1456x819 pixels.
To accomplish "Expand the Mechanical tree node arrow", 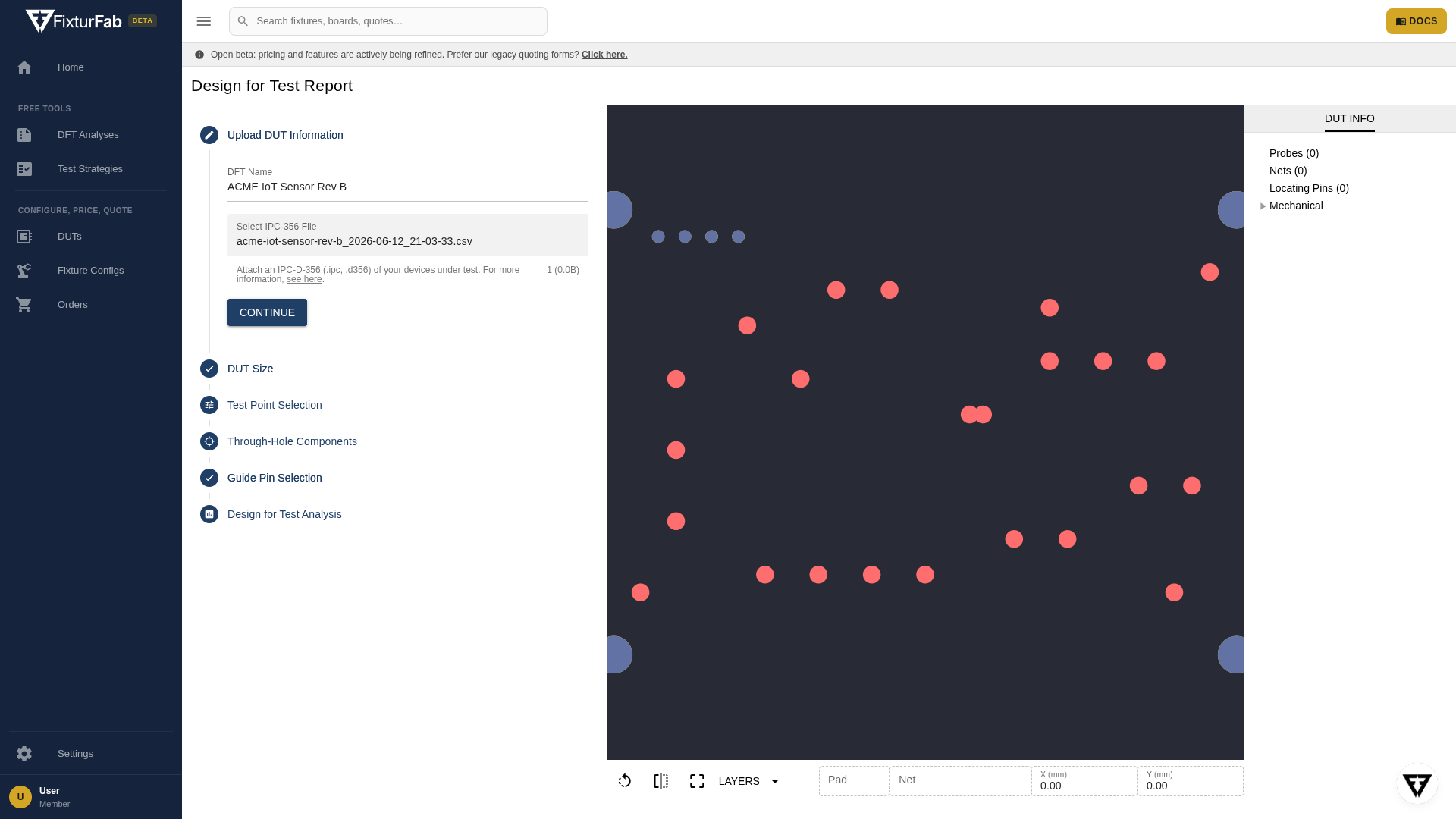I will click(x=1263, y=206).
